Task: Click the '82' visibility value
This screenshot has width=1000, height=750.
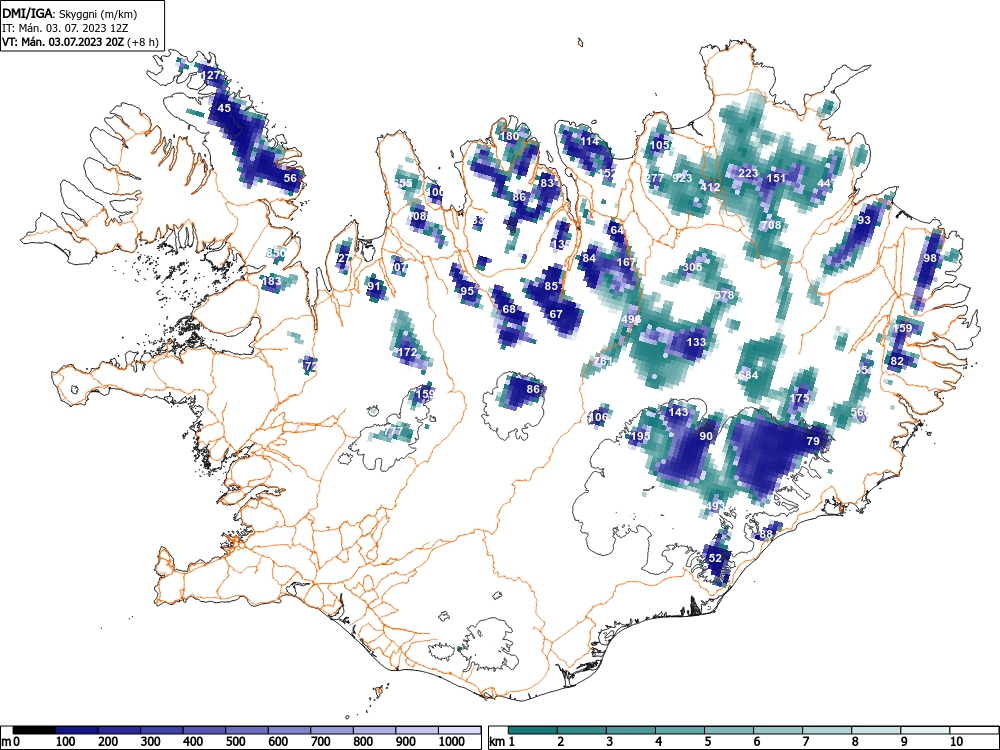Action: pos(897,360)
